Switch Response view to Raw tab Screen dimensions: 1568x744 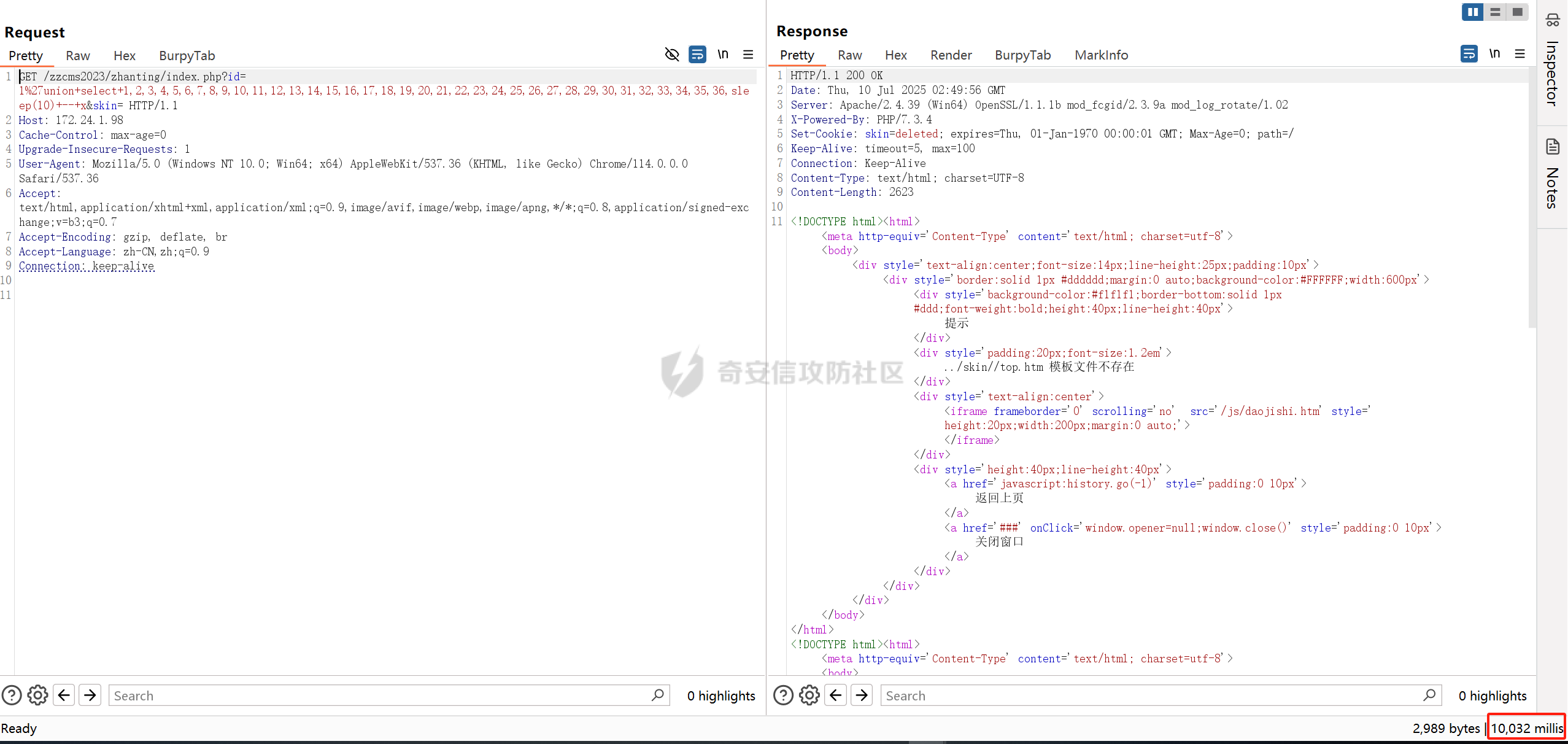point(850,55)
